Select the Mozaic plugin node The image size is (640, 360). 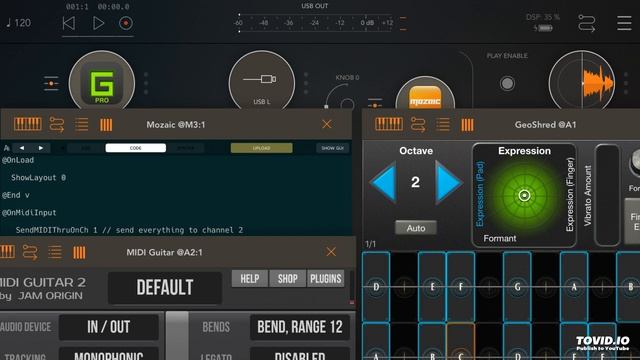point(425,94)
